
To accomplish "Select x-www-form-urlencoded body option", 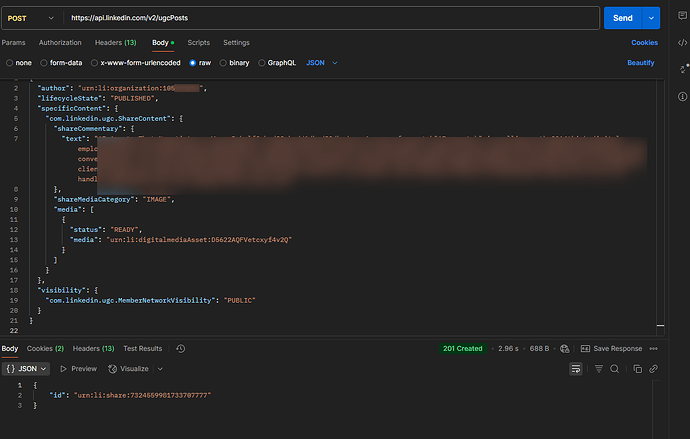I will click(x=136, y=63).
